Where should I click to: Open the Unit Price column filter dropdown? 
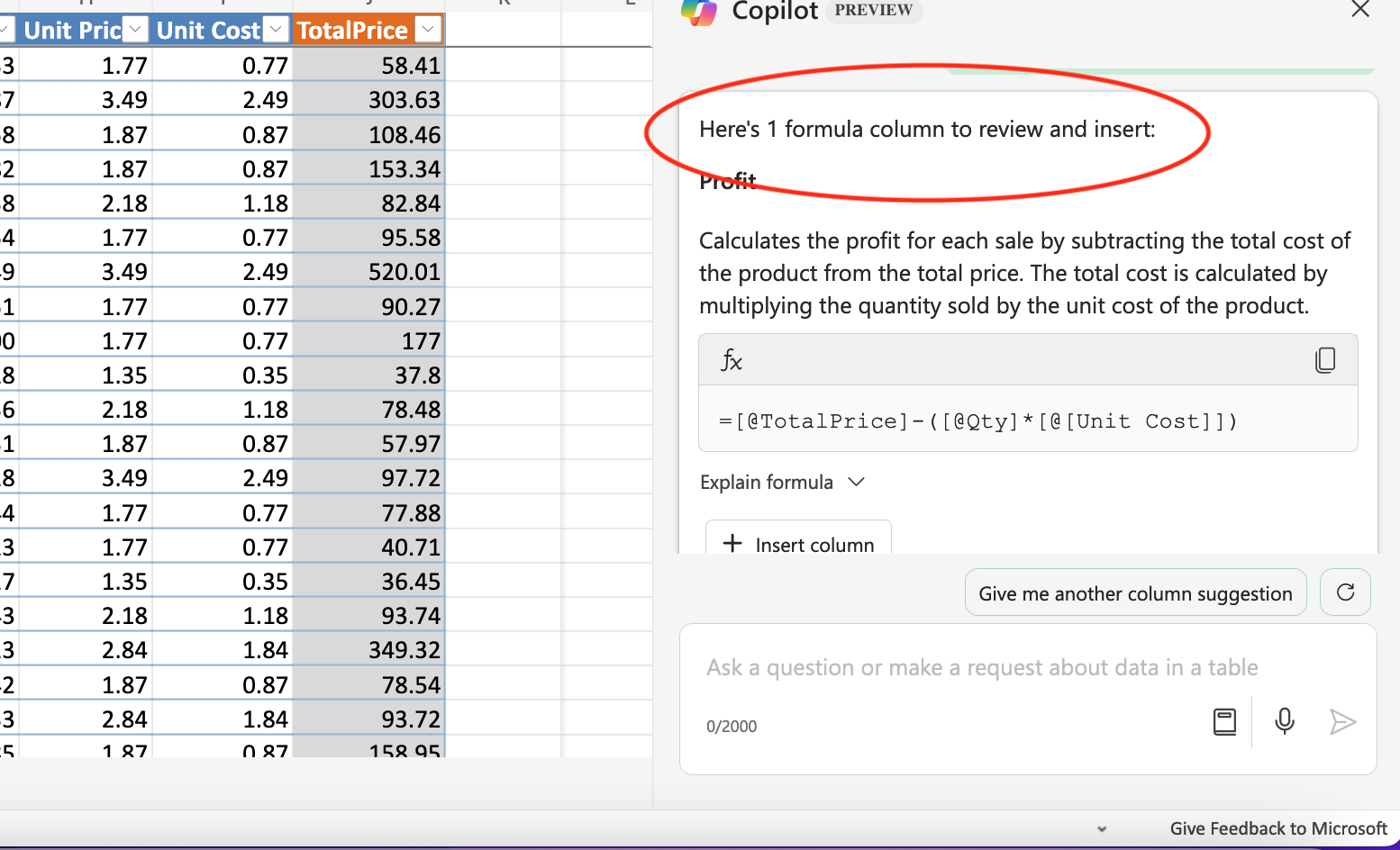pos(135,30)
